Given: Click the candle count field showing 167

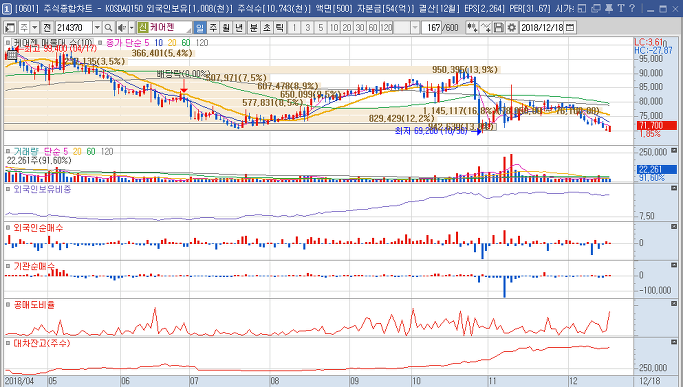Looking at the screenshot, I should [432, 28].
